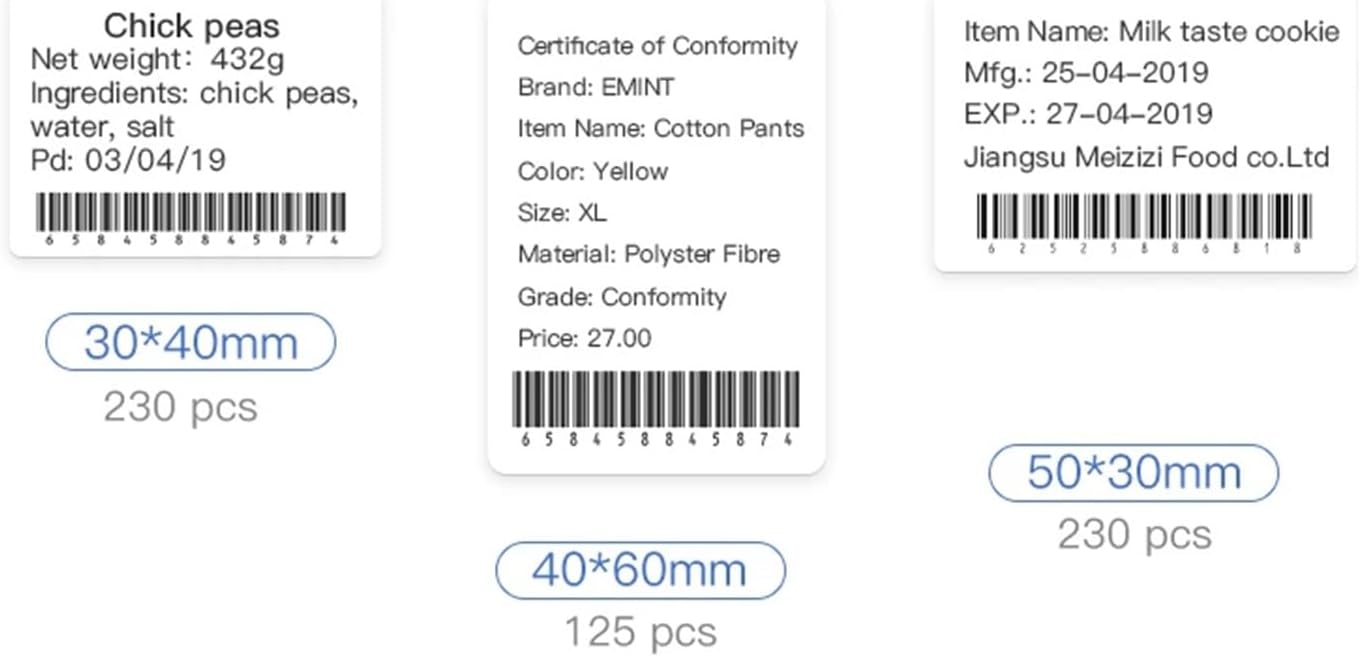Select the Brand: EMINT line
1360x656 pixels.
pyautogui.click(x=596, y=87)
